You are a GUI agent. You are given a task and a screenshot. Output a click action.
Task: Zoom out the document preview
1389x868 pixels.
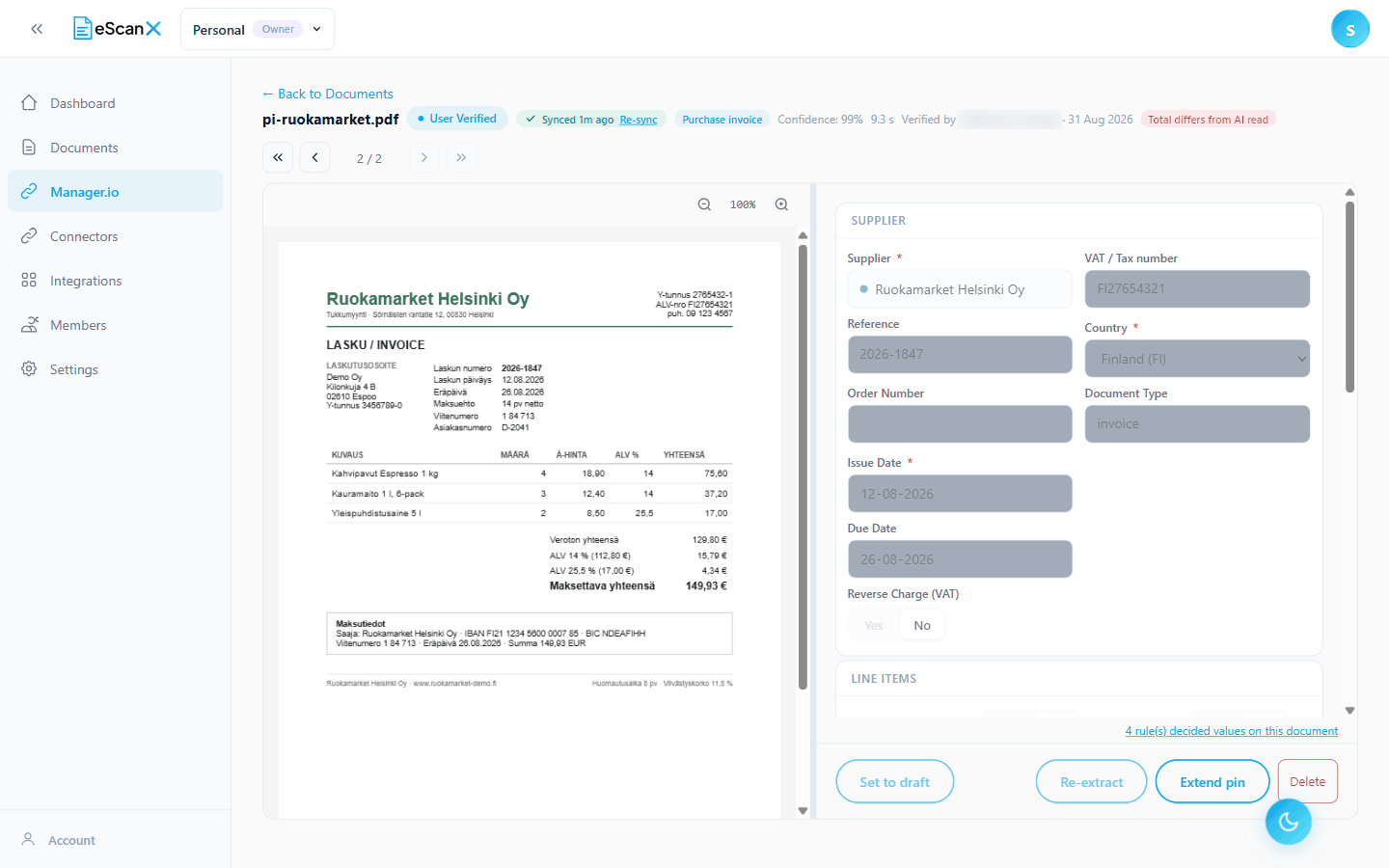pyautogui.click(x=704, y=204)
